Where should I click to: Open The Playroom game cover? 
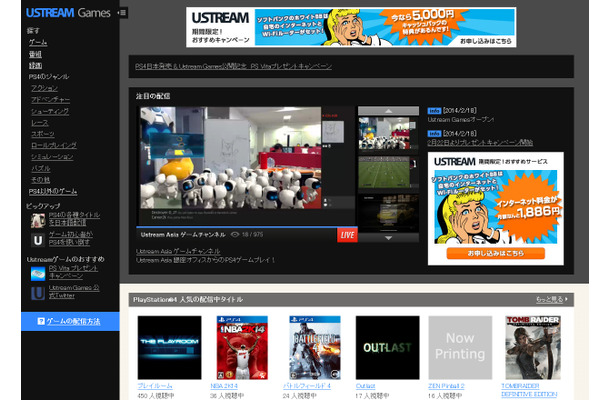click(170, 347)
